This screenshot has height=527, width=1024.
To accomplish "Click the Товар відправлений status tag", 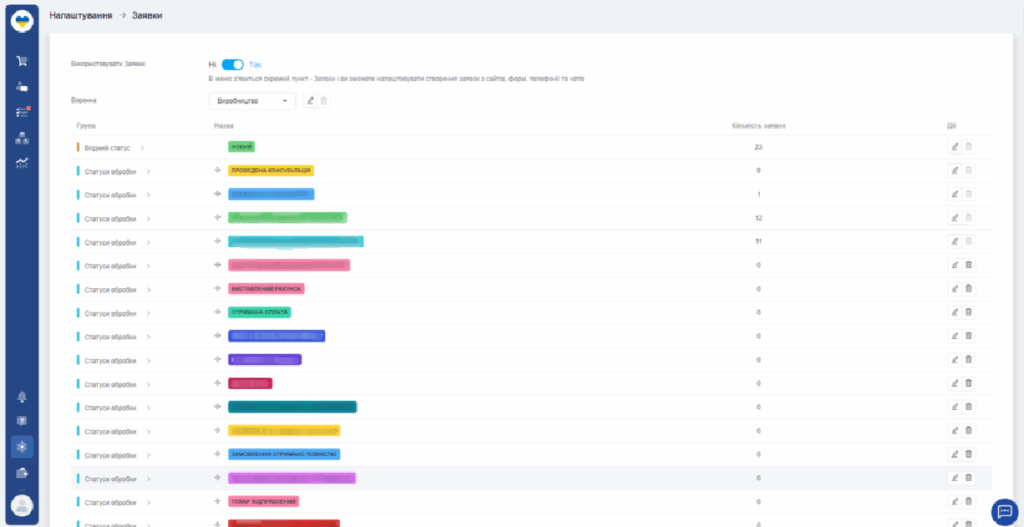I will tap(263, 501).
